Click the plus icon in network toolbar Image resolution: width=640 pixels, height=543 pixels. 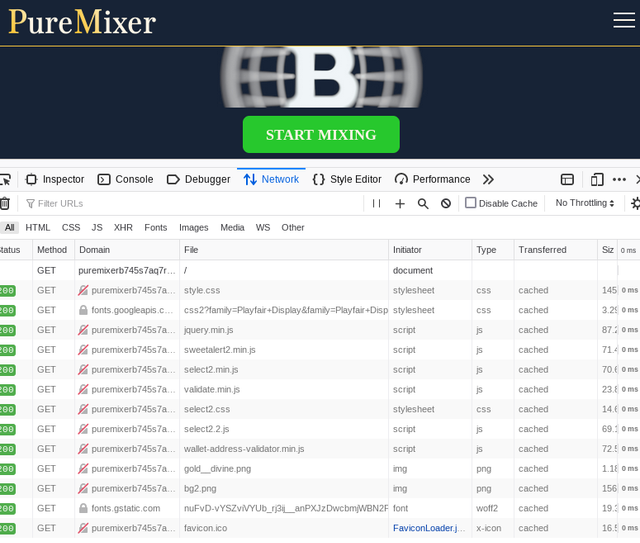tap(400, 203)
